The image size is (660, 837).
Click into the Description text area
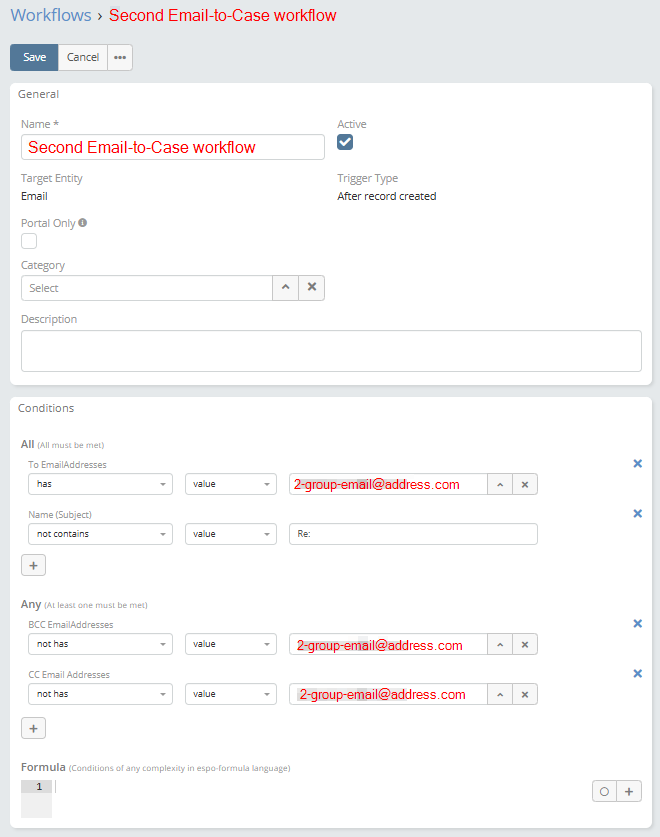330,351
